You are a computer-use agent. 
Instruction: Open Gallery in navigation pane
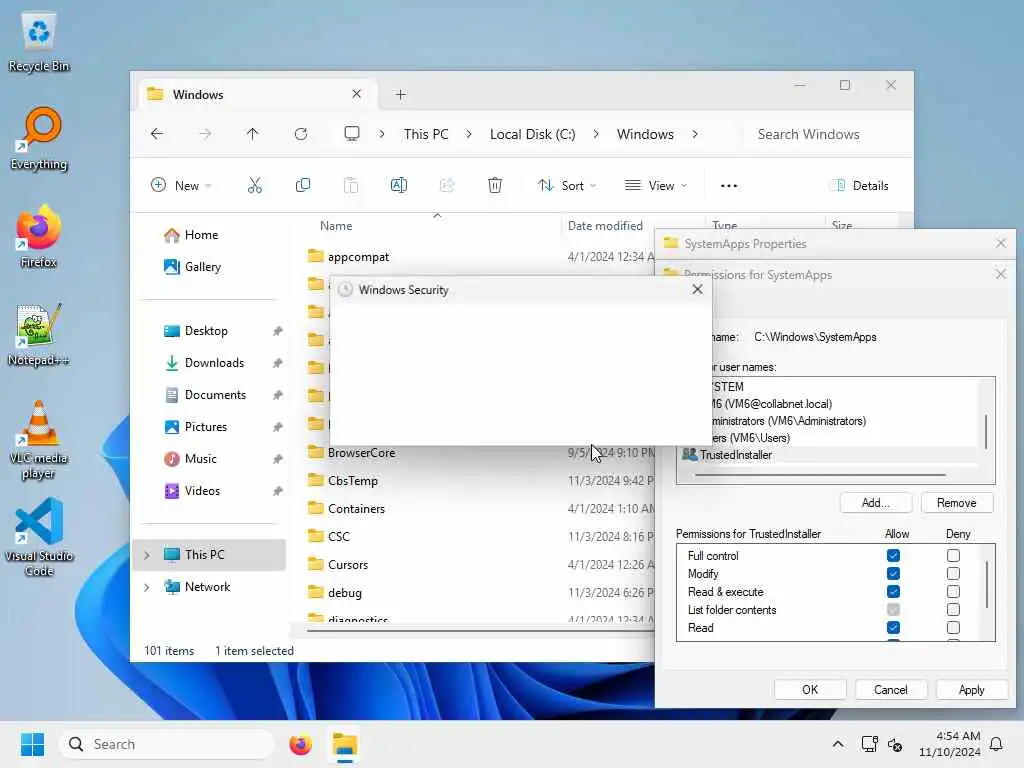(x=202, y=267)
